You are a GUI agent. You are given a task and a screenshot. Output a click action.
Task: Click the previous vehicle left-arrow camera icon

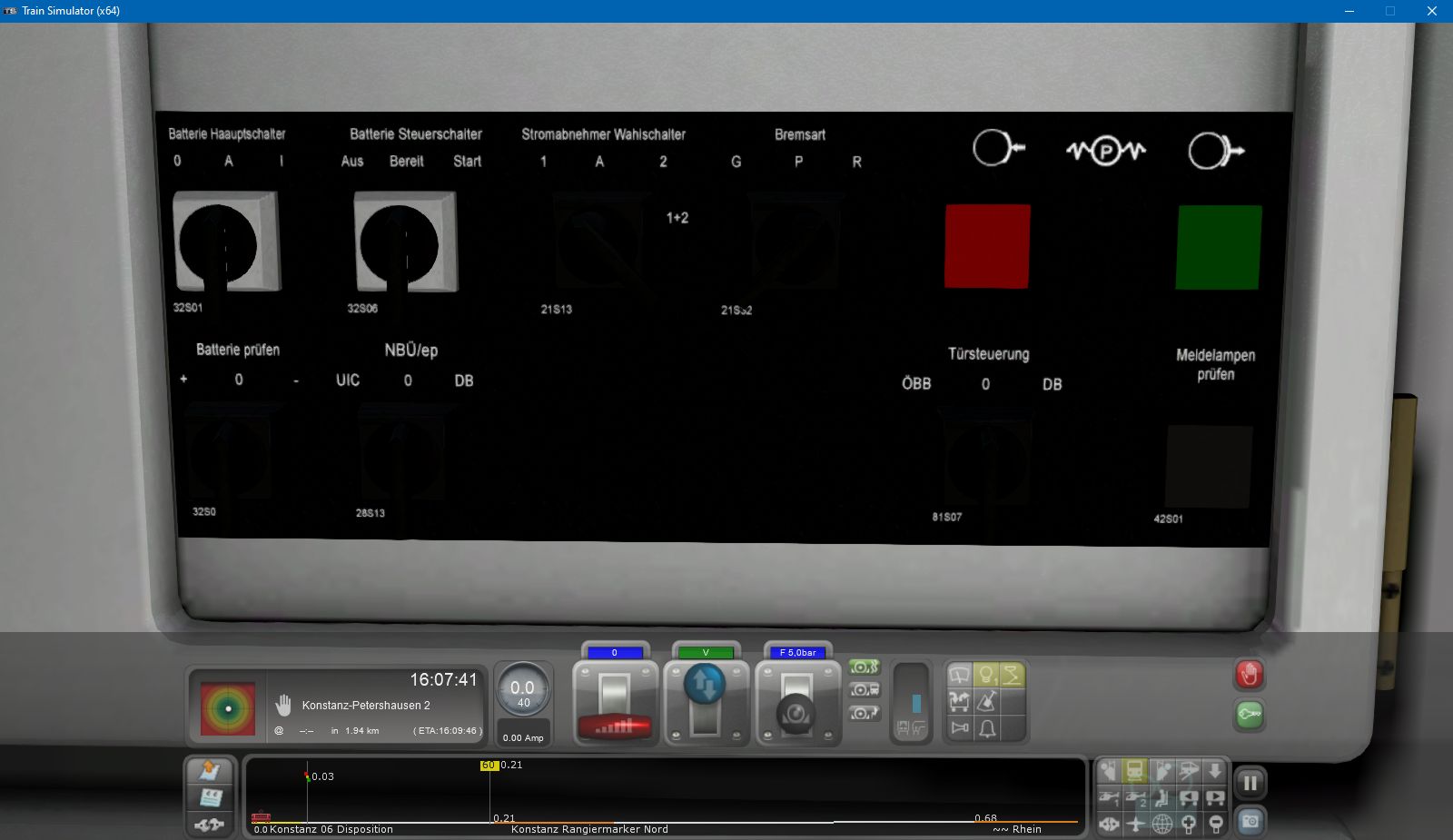[x=1189, y=798]
